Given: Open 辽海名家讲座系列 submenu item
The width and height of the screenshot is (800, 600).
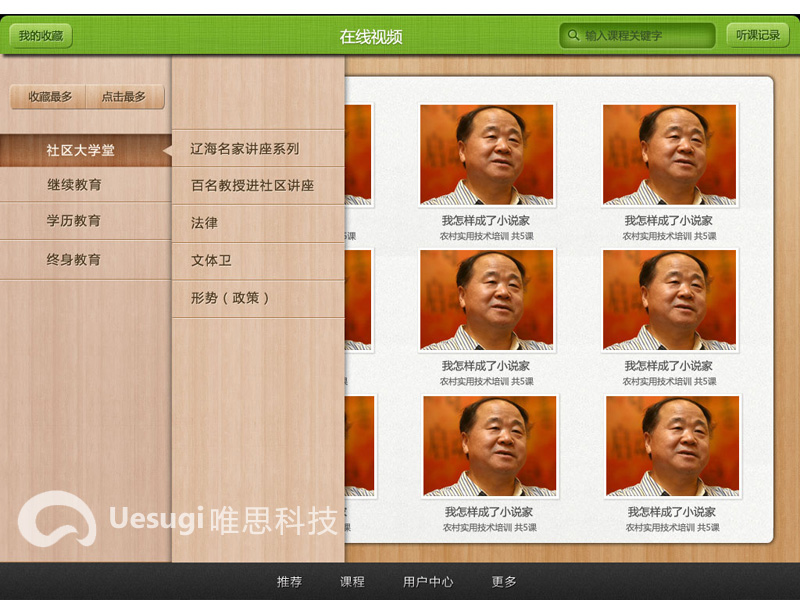Looking at the screenshot, I should (245, 149).
